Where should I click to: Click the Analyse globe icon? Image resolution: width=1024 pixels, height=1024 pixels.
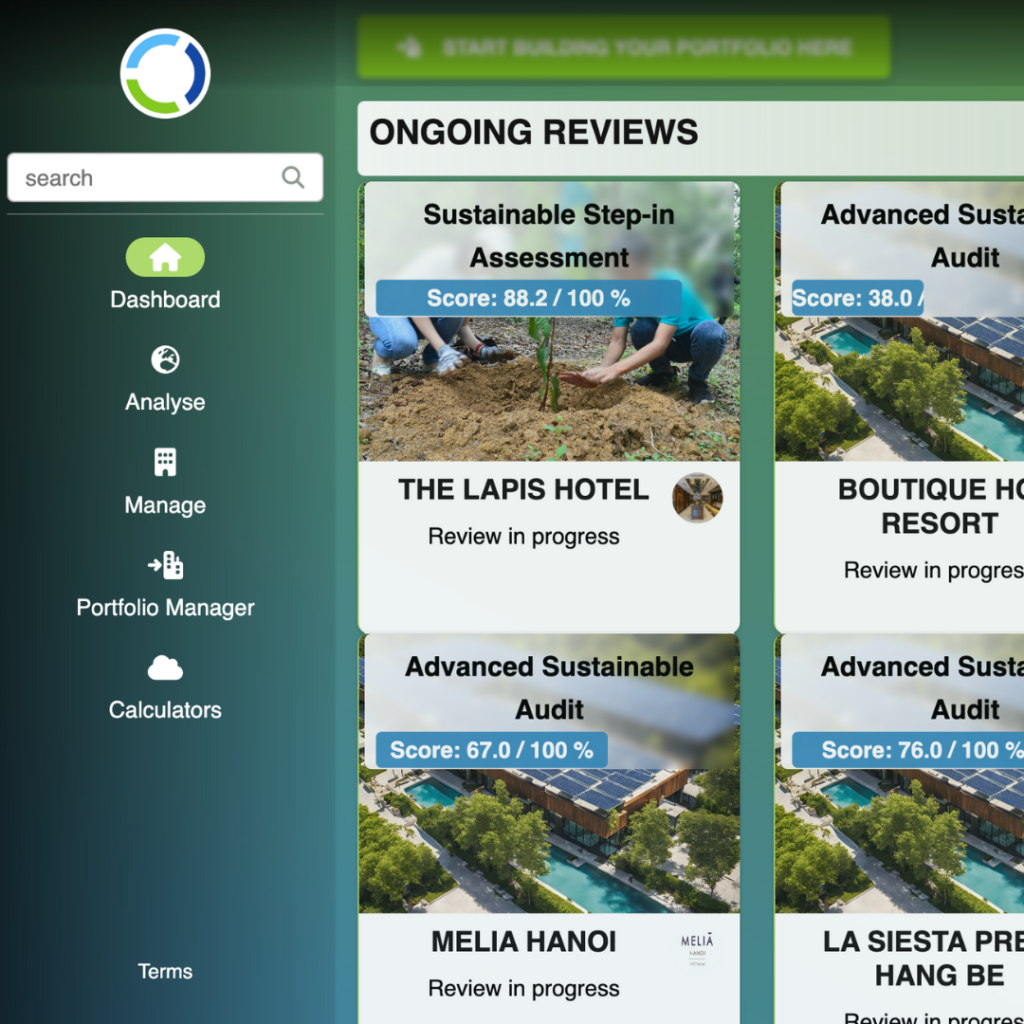click(165, 360)
